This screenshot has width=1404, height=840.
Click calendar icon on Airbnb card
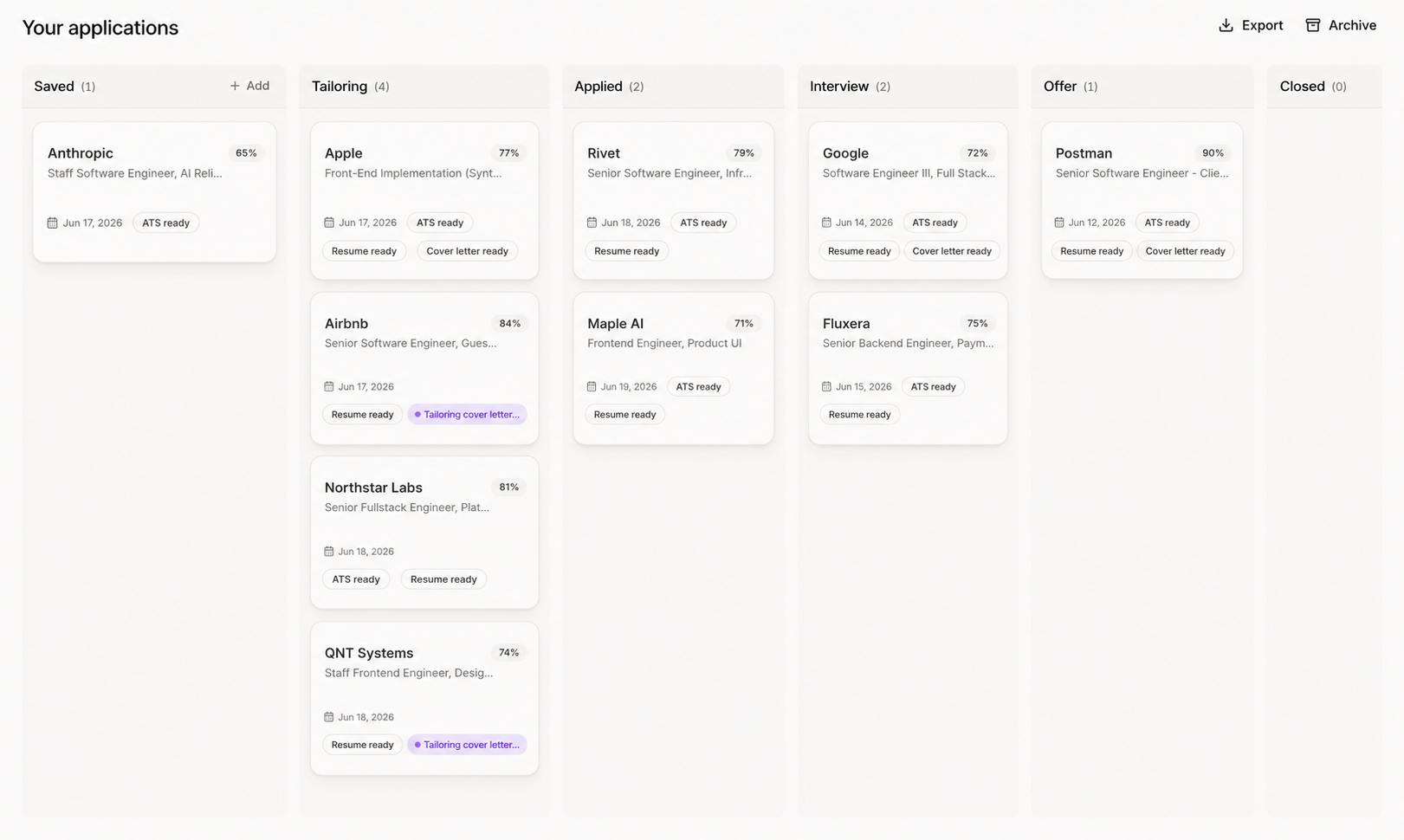[x=329, y=386]
